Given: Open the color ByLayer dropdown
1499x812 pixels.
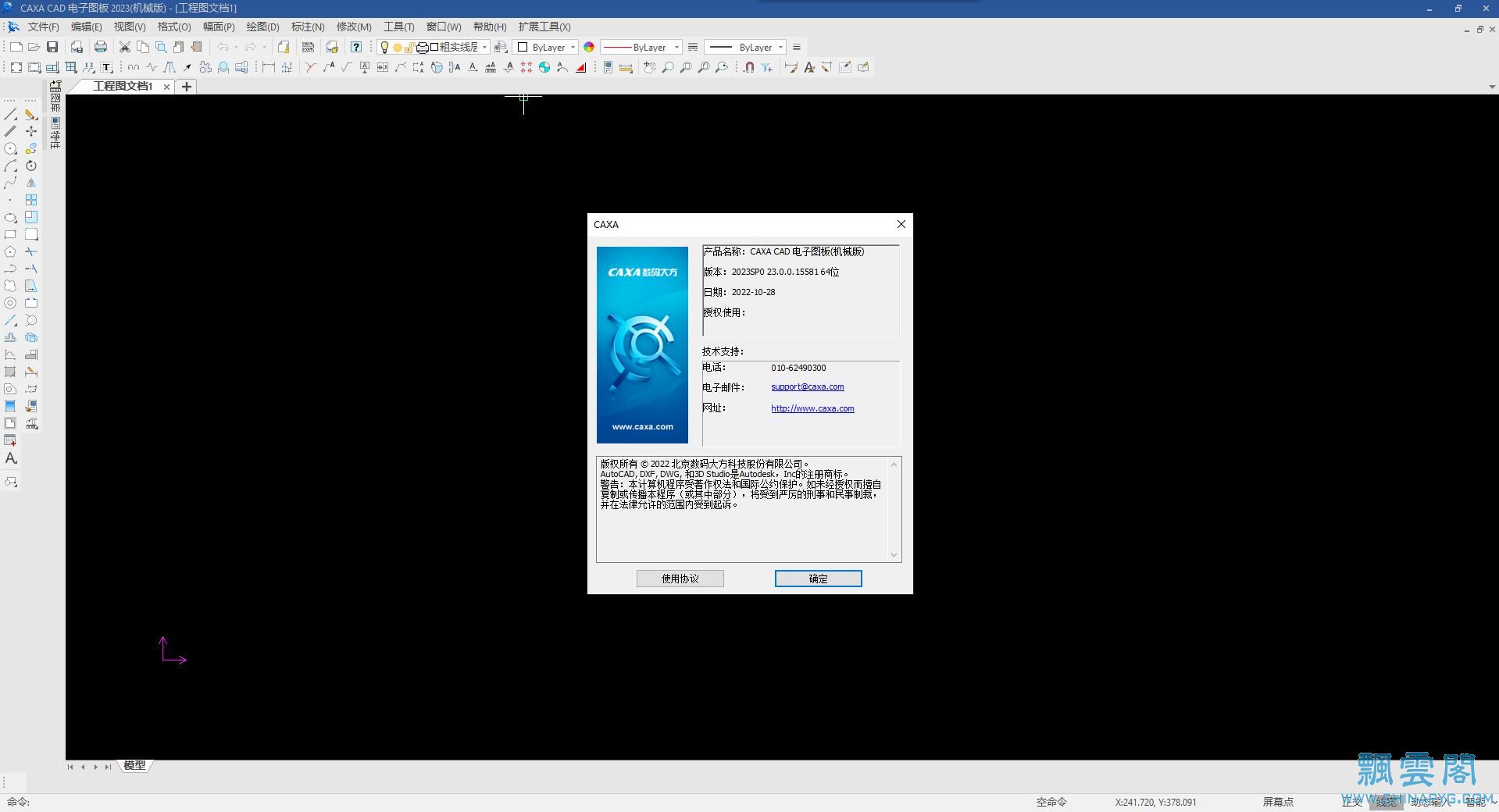Looking at the screenshot, I should (547, 47).
